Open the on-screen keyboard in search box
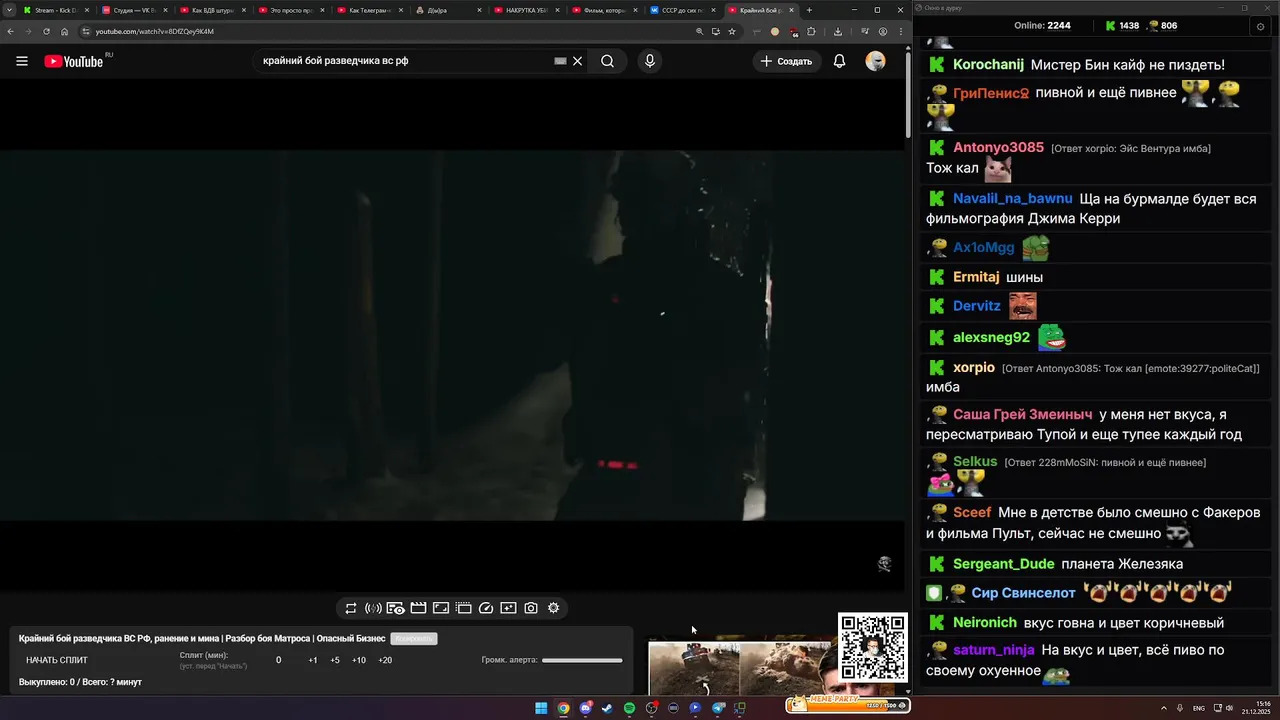1280x720 pixels. 560,61
